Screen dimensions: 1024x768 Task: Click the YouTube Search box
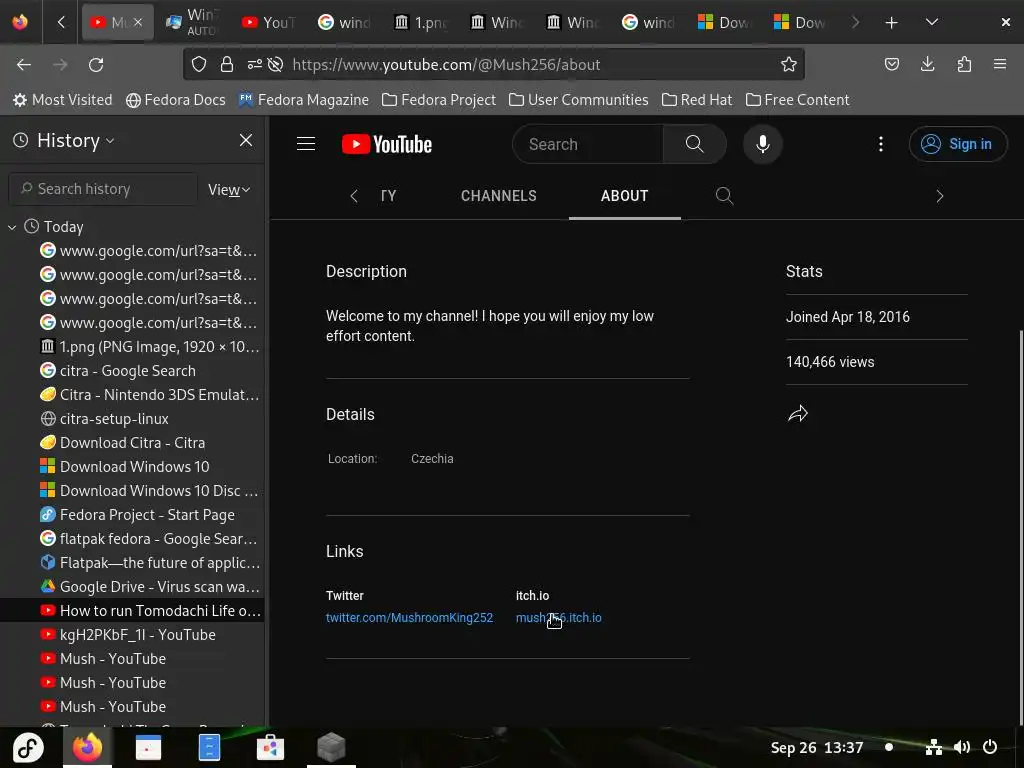tap(588, 144)
